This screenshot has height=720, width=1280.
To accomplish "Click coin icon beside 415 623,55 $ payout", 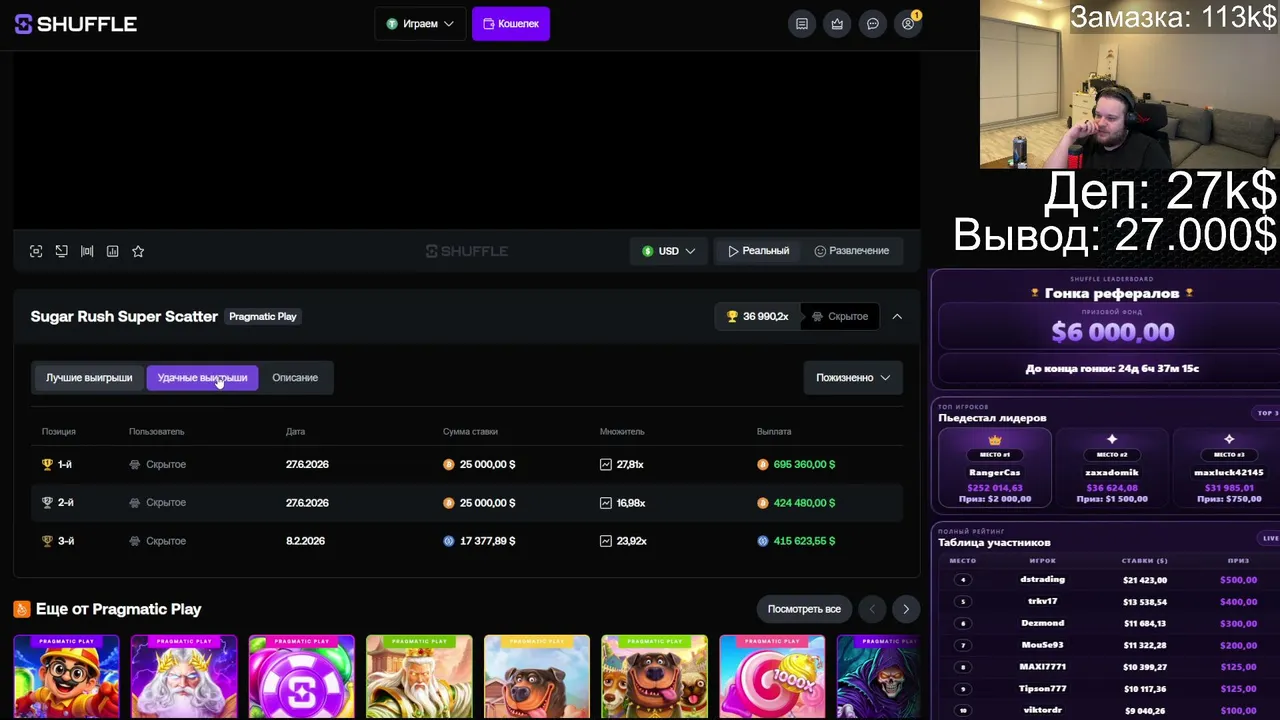I will pos(763,541).
